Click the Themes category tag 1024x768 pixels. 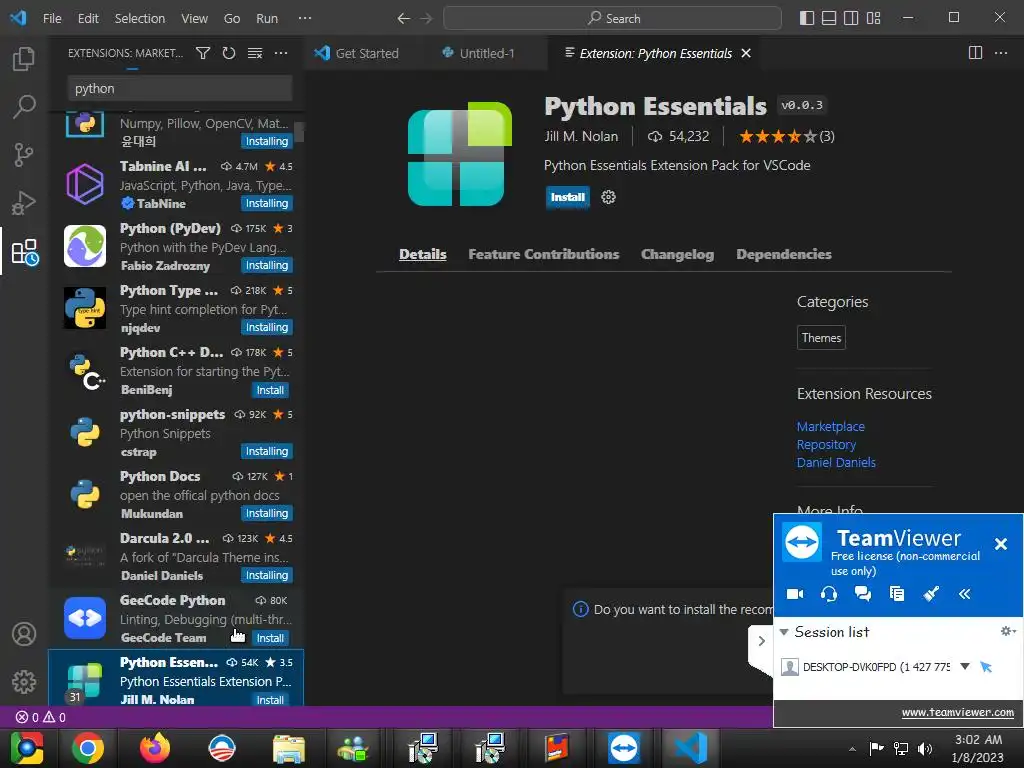(x=821, y=338)
